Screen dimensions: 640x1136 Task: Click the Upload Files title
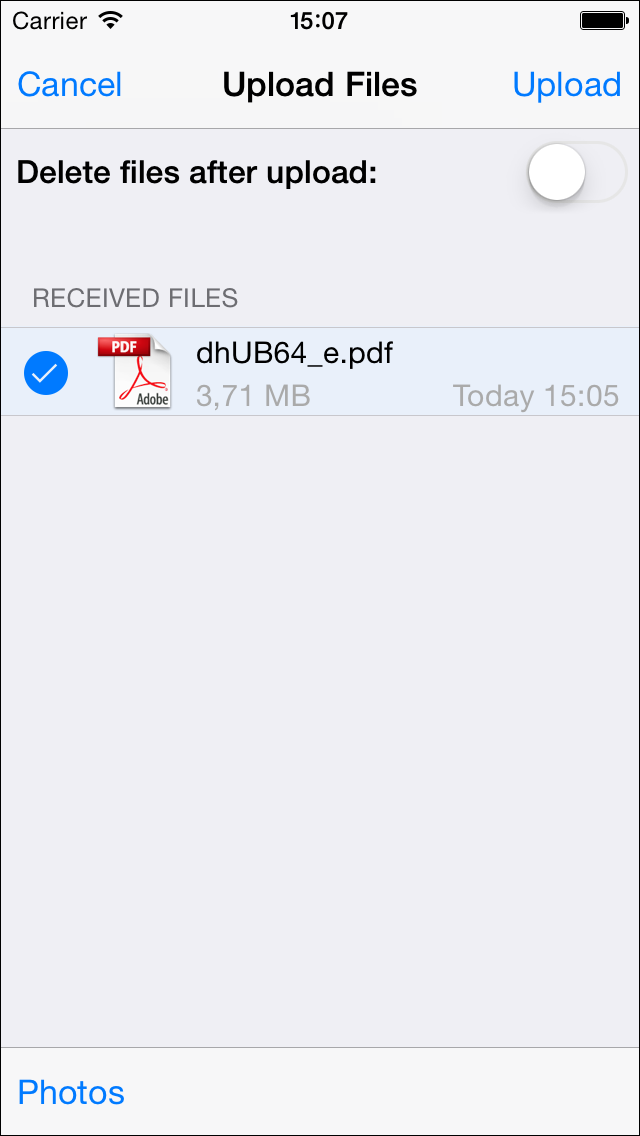coord(320,85)
